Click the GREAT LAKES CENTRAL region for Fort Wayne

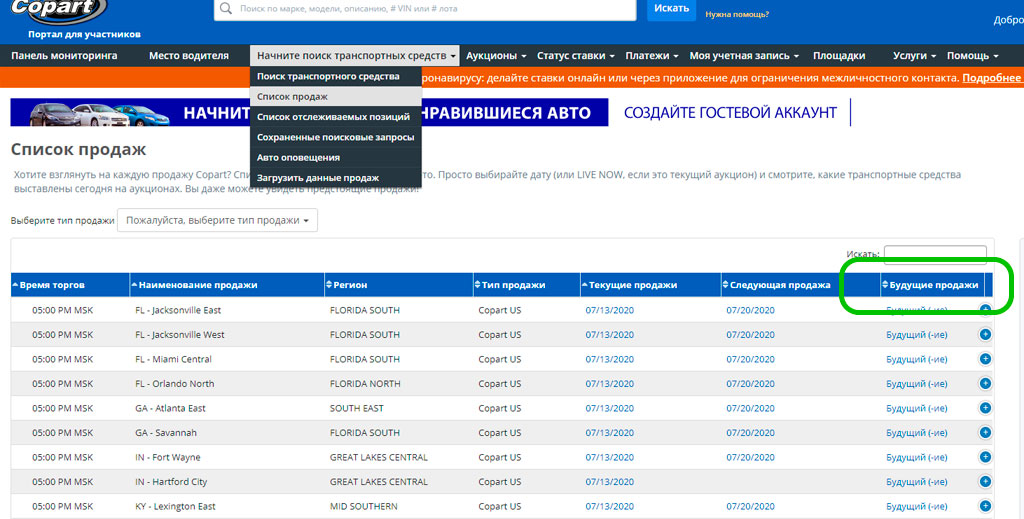(379, 457)
